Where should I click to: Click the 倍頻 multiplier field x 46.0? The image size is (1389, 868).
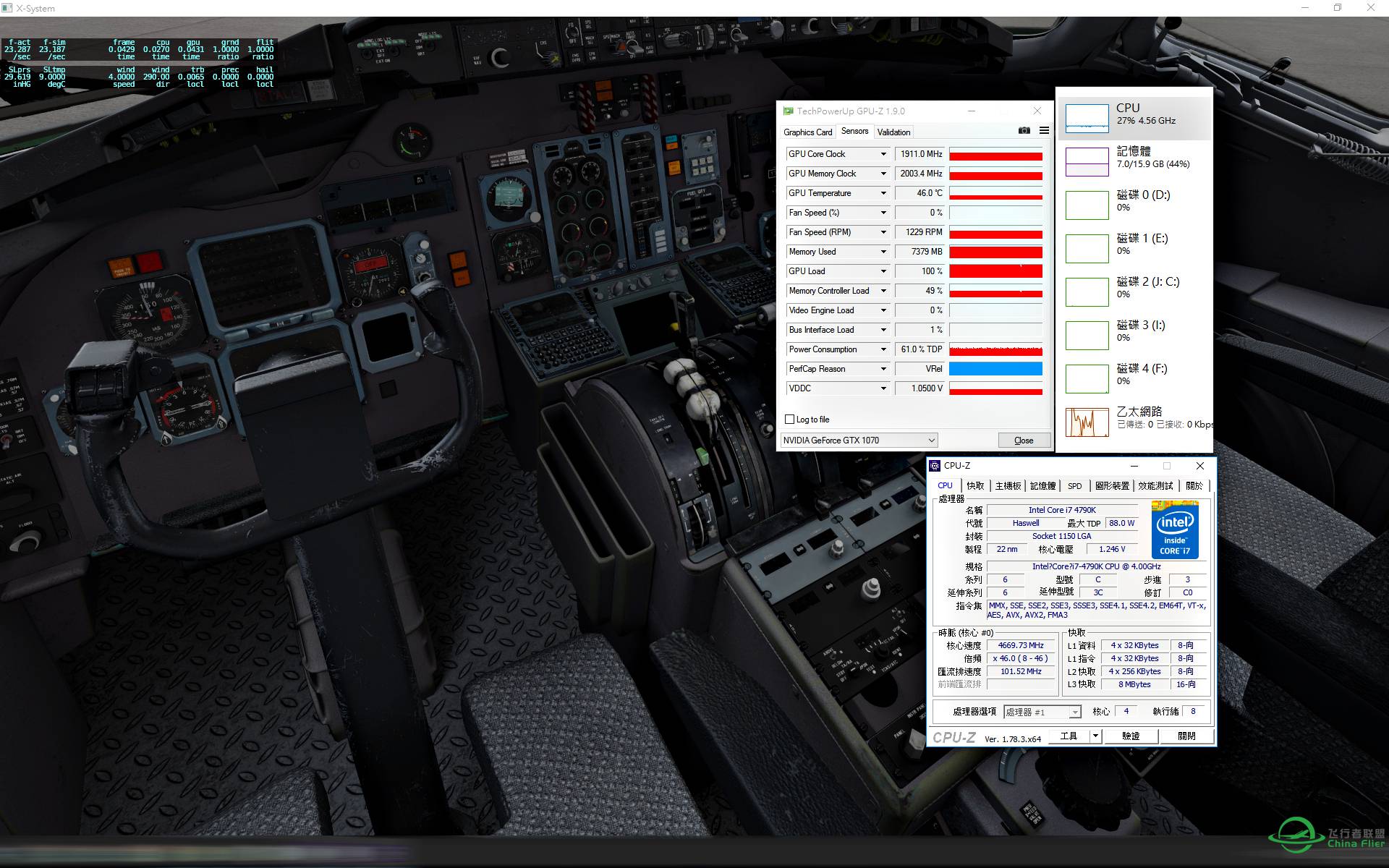pyautogui.click(x=1021, y=658)
